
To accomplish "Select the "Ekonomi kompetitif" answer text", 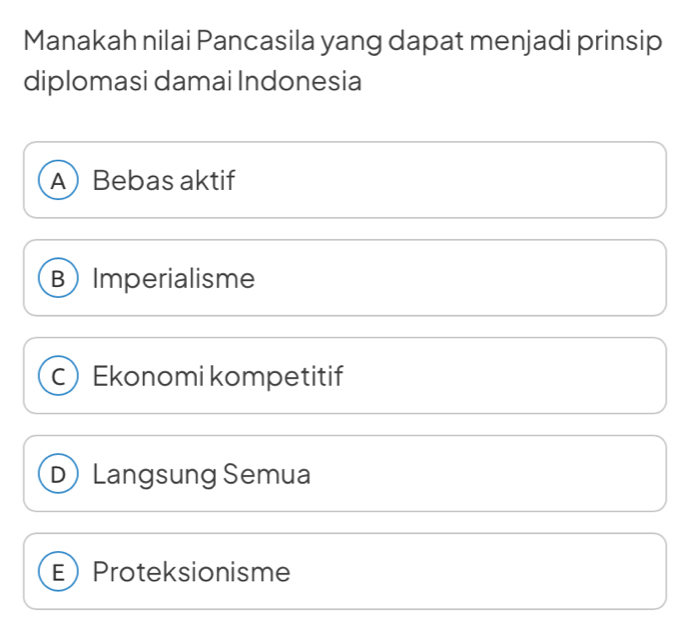I will coord(218,377).
